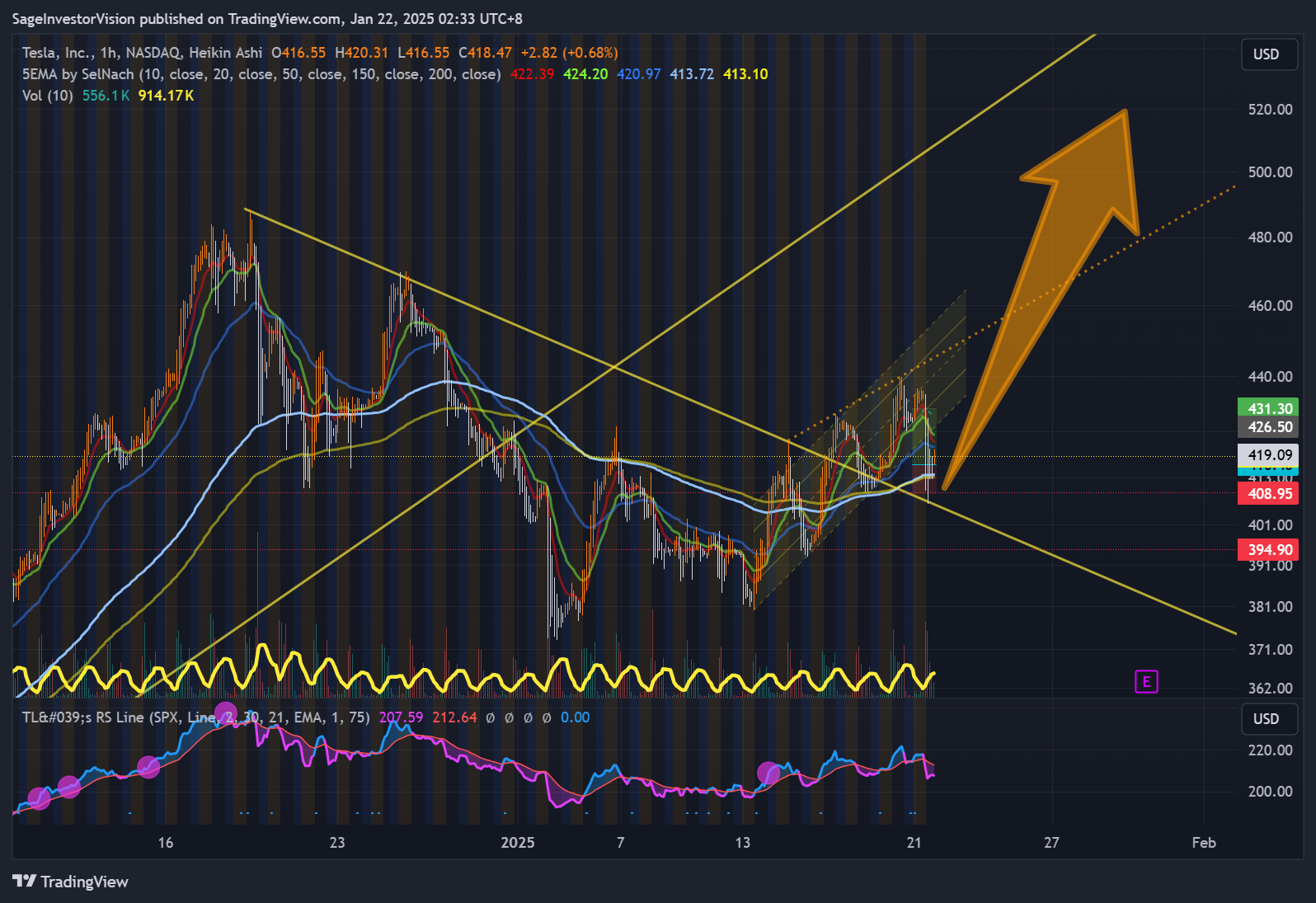This screenshot has width=1316, height=903.
Task: Click the earnings E marker icon
Action: 1146,682
